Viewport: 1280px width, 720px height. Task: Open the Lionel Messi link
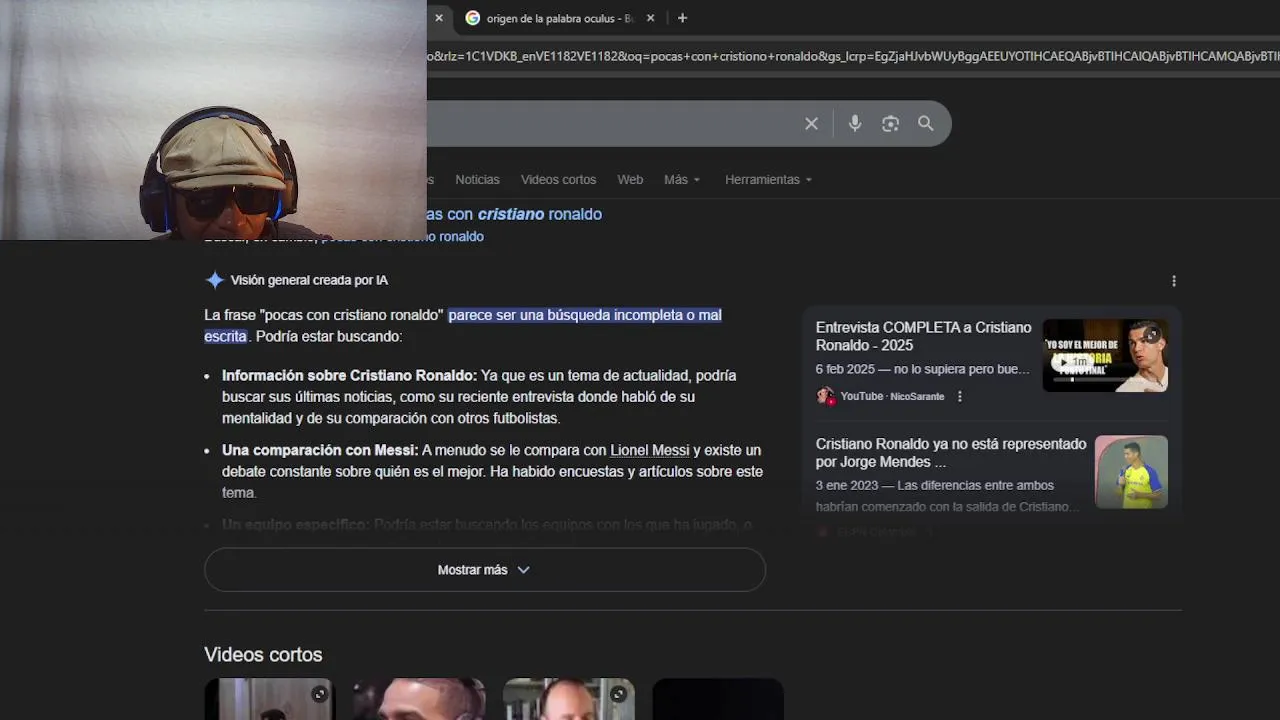click(x=650, y=451)
